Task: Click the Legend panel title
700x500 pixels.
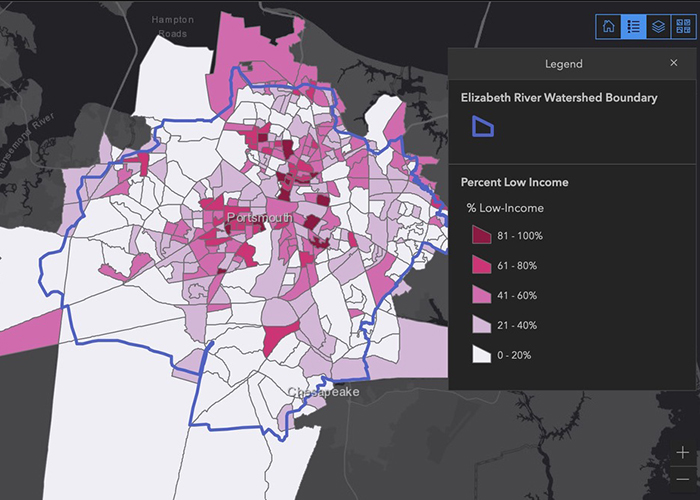Action: click(563, 64)
